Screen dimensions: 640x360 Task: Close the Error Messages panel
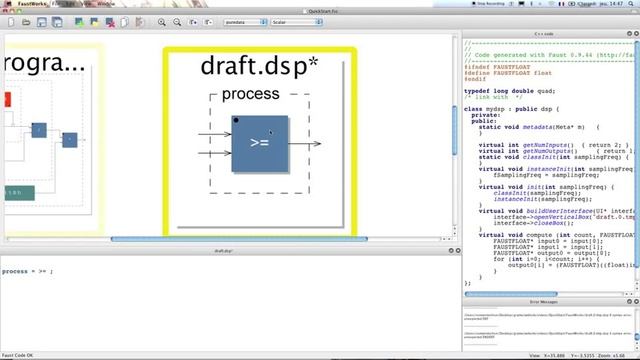(636, 302)
